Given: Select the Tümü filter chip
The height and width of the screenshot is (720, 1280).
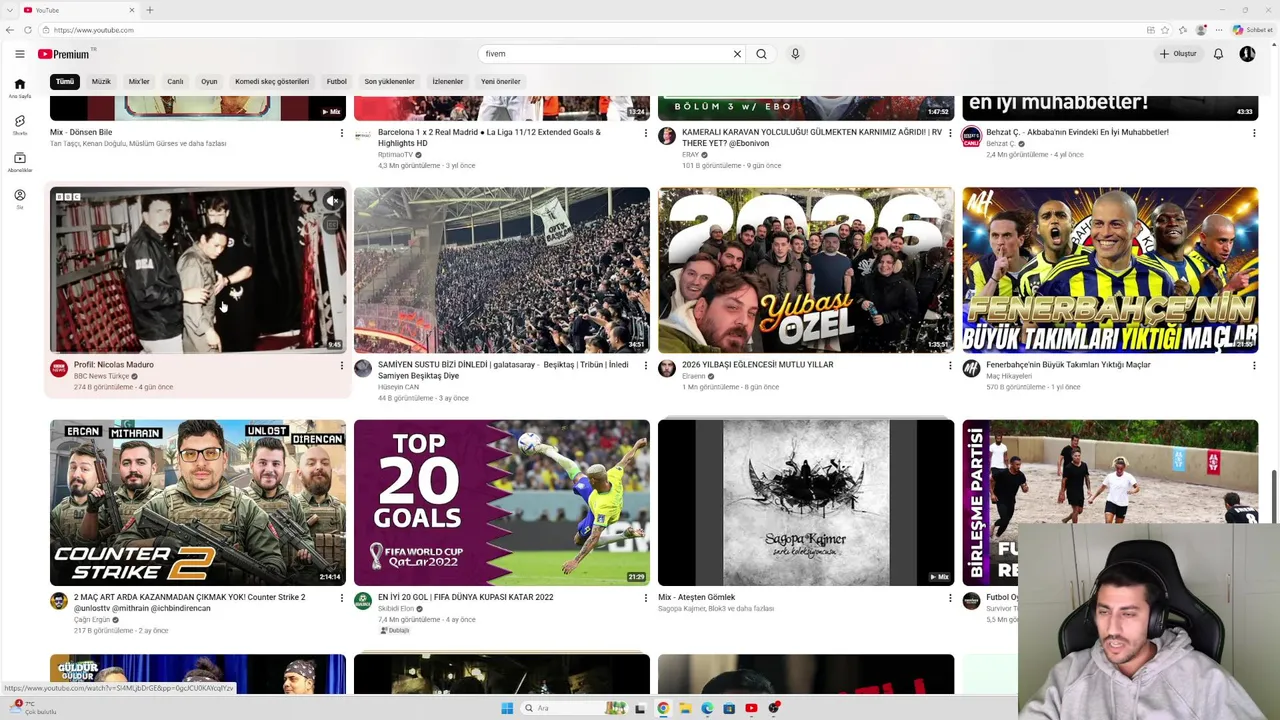Looking at the screenshot, I should click(x=65, y=82).
